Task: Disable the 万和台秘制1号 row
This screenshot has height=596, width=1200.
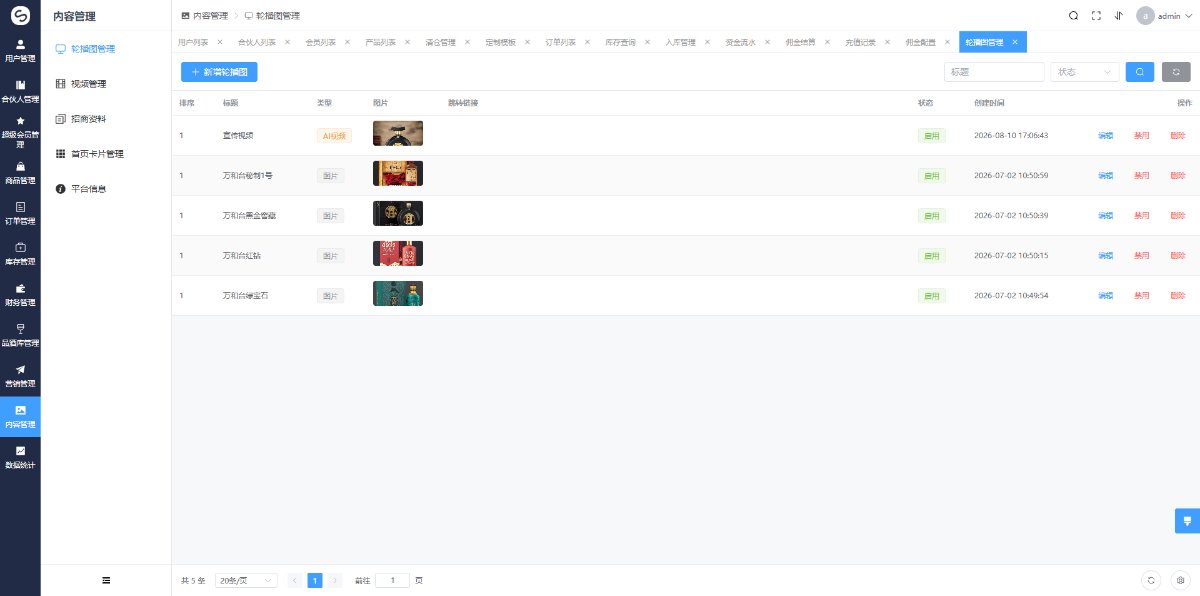Action: 1141,175
